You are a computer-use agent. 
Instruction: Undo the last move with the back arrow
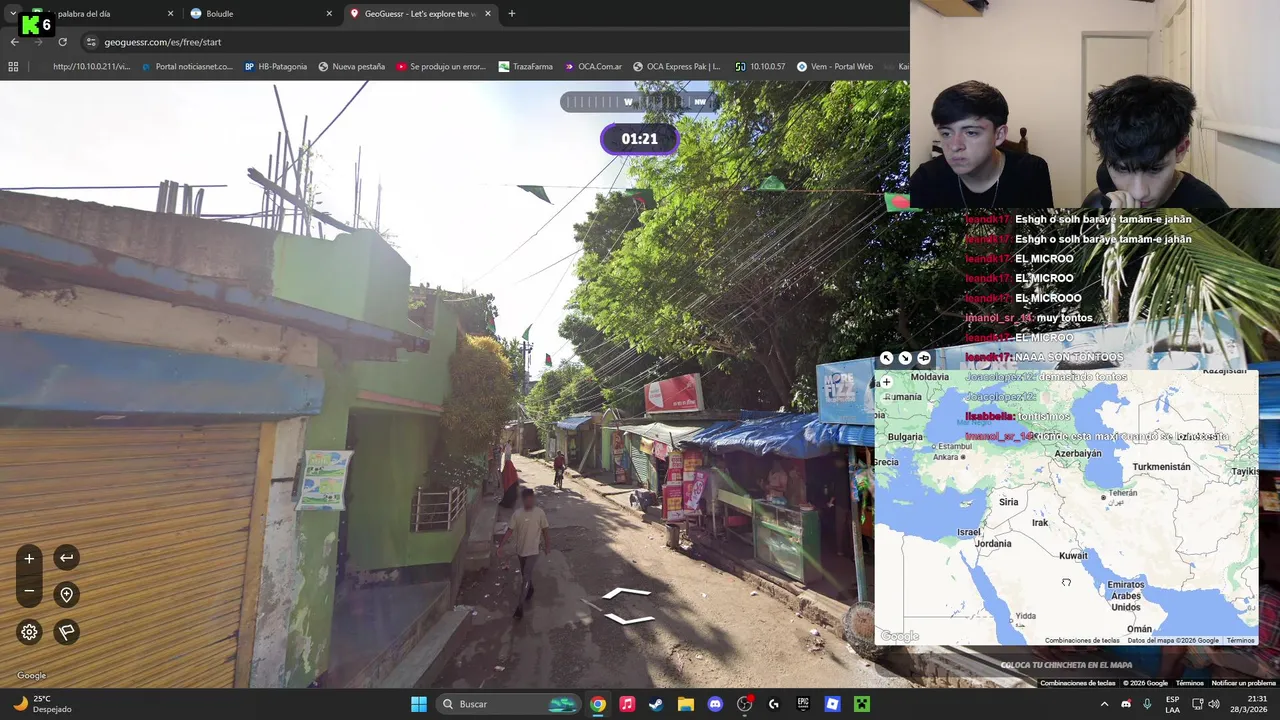(66, 558)
